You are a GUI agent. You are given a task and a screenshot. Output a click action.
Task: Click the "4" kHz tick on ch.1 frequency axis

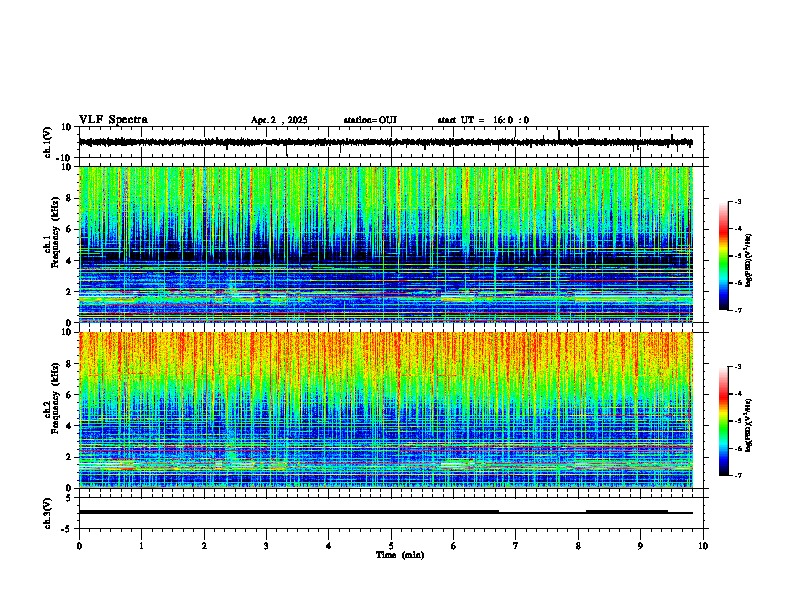click(69, 261)
